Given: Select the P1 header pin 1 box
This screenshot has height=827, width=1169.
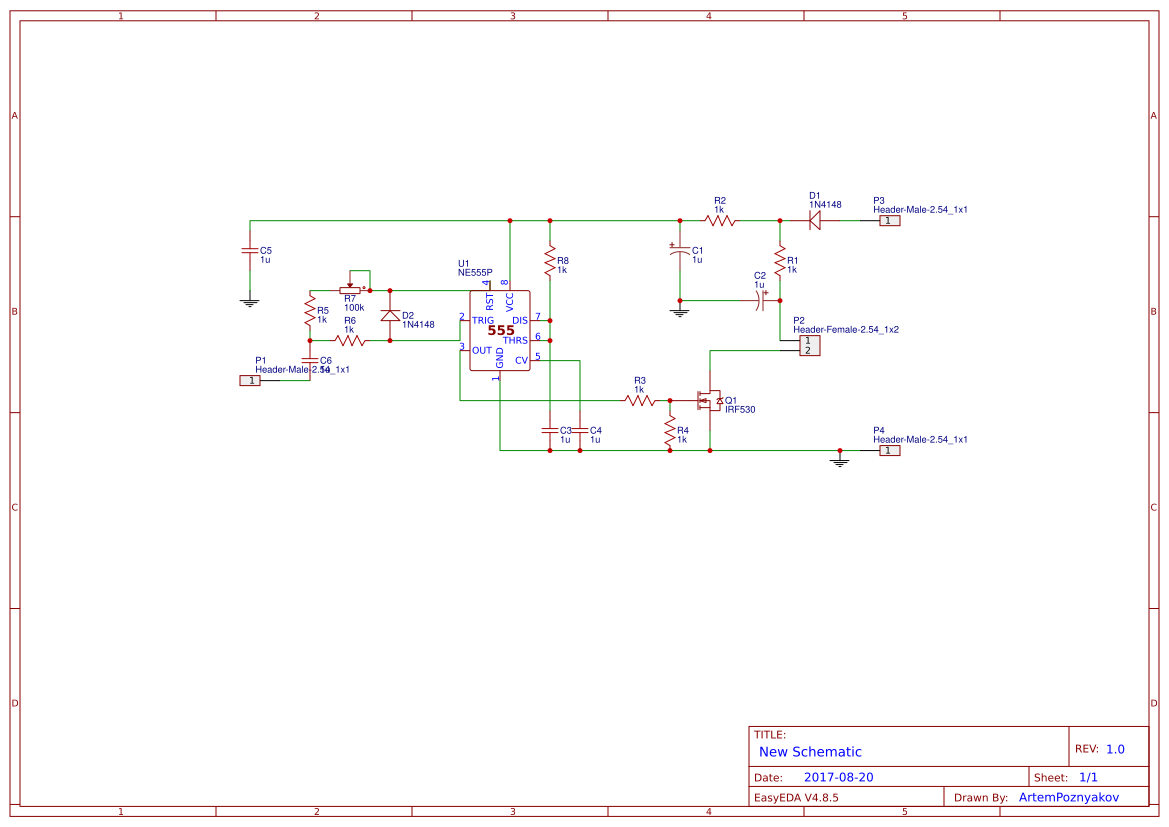Looking at the screenshot, I should pyautogui.click(x=250, y=380).
